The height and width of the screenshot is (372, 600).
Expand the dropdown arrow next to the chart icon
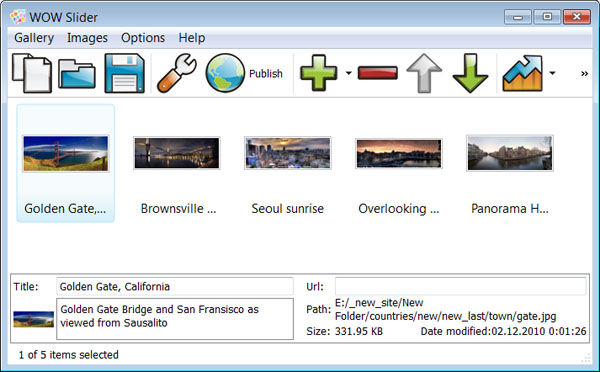click(x=552, y=73)
